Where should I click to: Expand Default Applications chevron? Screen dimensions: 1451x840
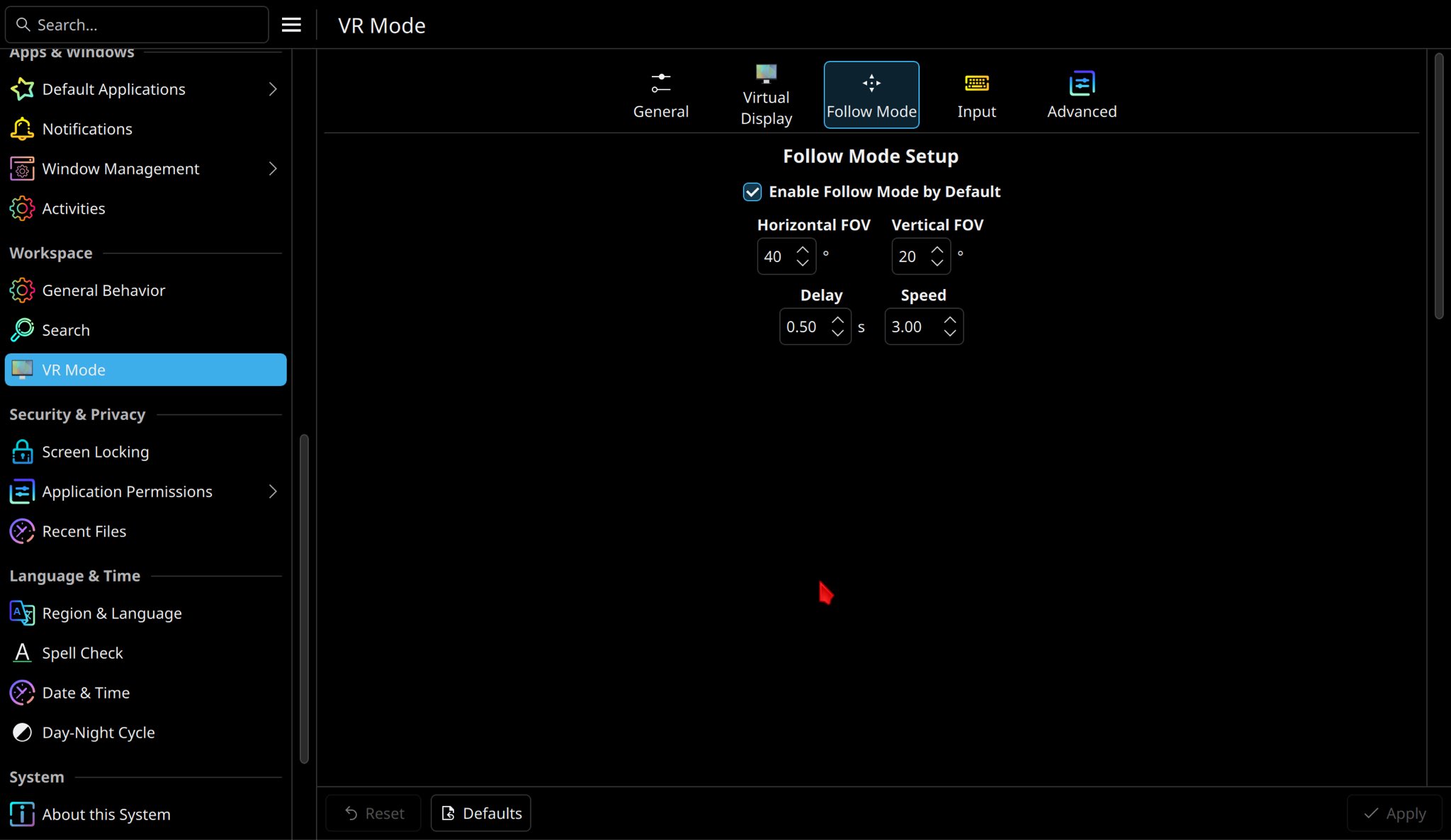(273, 89)
